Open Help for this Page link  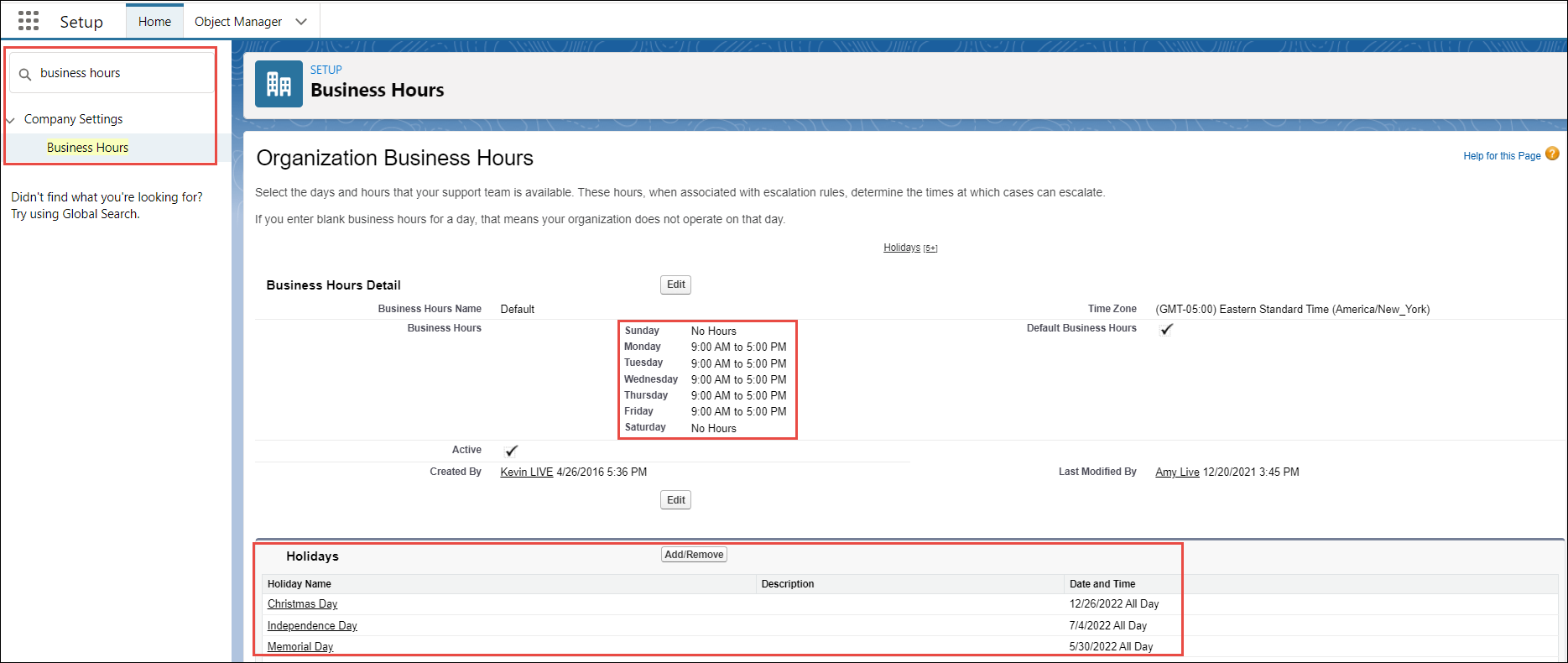(1502, 156)
